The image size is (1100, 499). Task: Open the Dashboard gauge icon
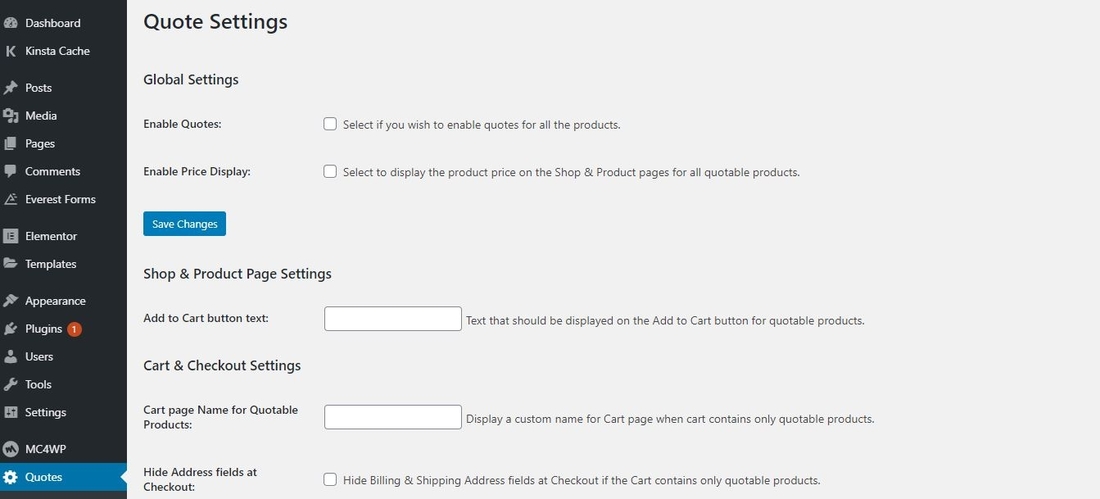click(10, 23)
